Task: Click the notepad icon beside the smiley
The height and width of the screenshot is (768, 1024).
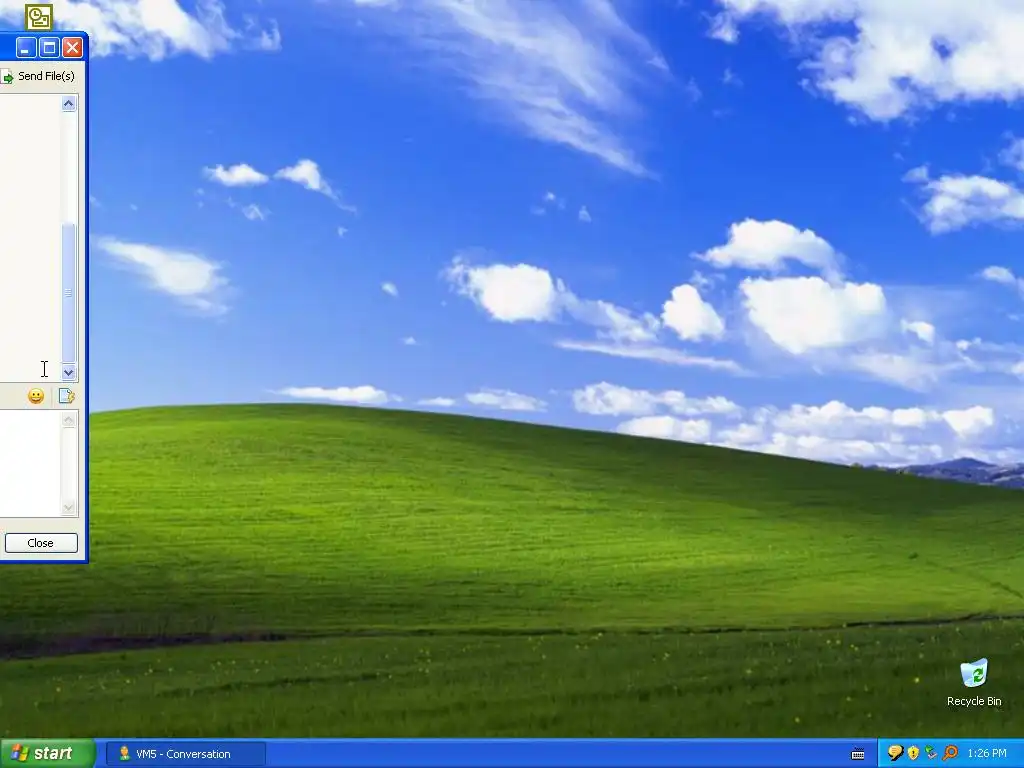Action: pos(67,396)
